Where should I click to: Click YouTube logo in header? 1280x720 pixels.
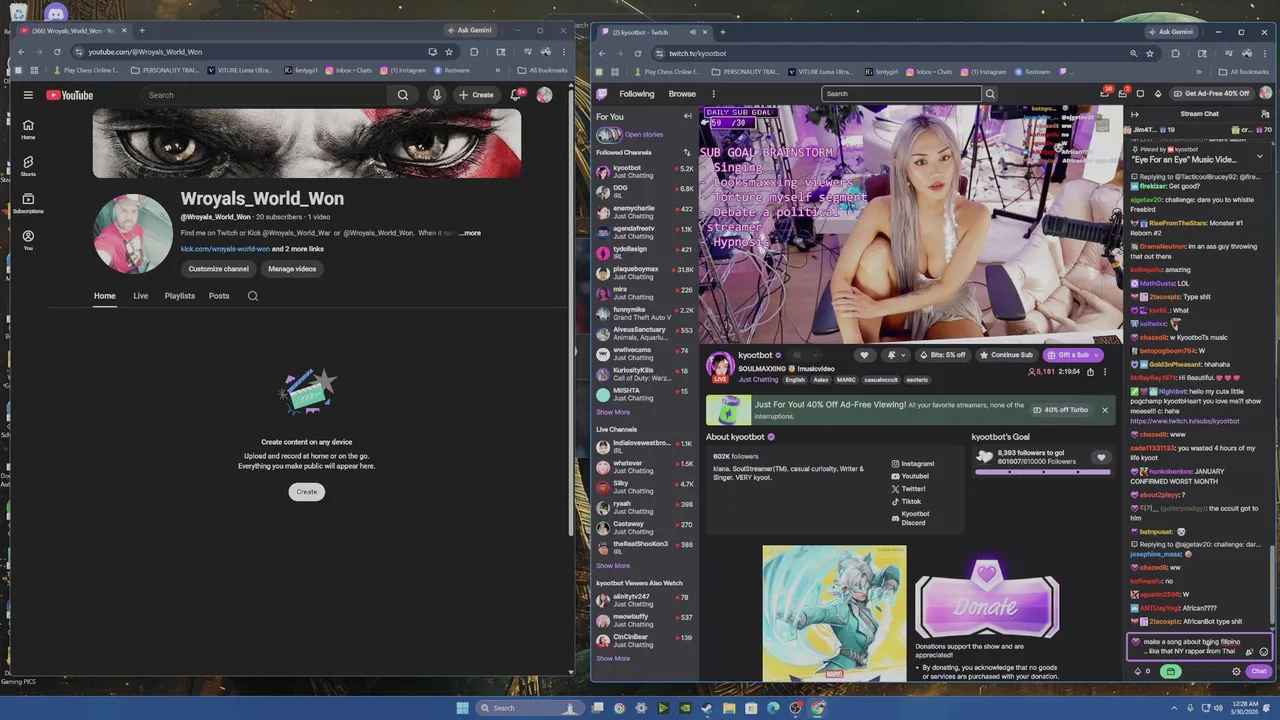pos(70,95)
